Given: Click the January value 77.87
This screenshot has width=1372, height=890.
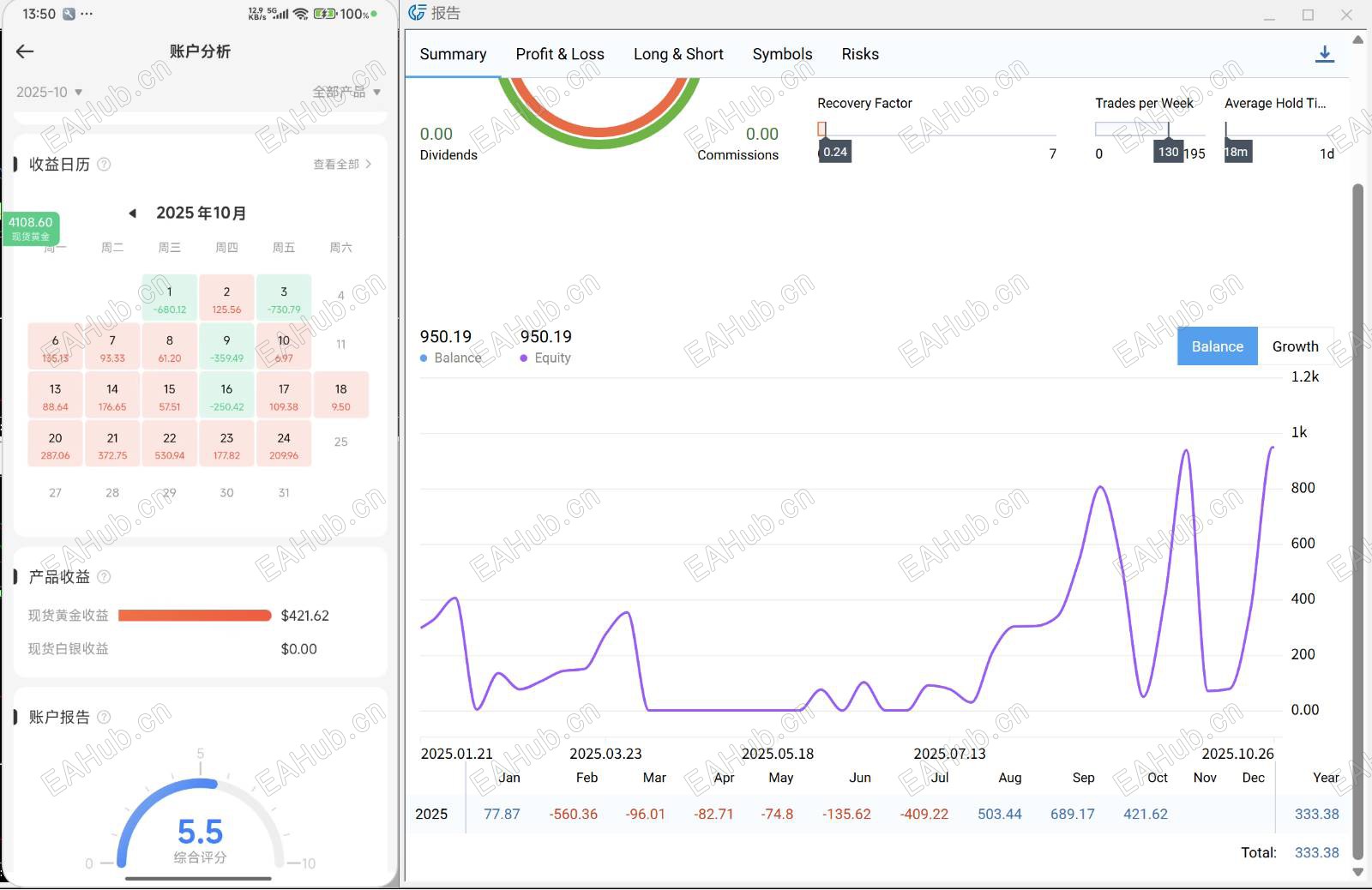Looking at the screenshot, I should [502, 814].
